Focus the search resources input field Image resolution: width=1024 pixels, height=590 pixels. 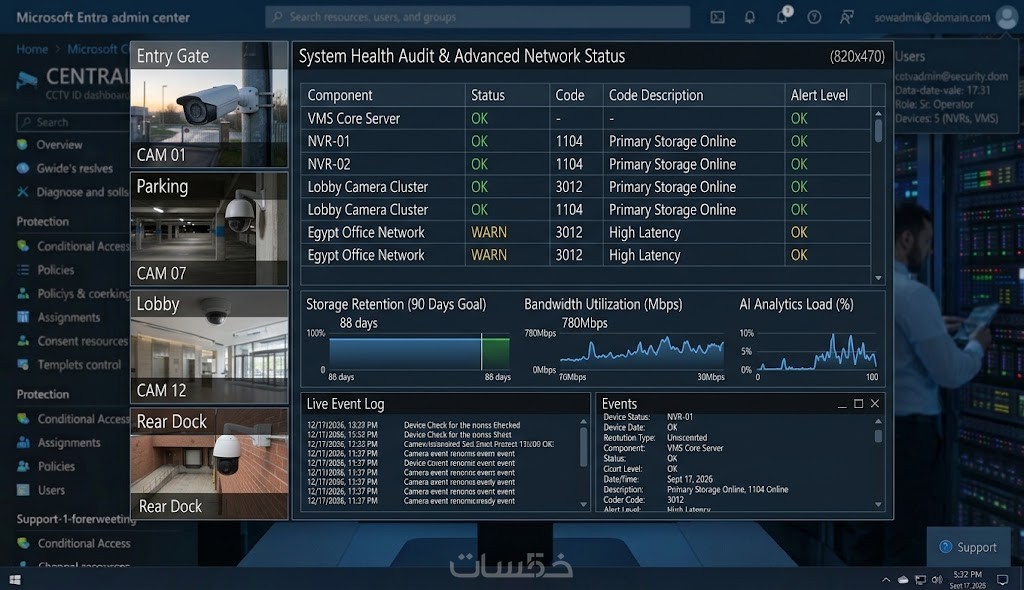pyautogui.click(x=477, y=17)
